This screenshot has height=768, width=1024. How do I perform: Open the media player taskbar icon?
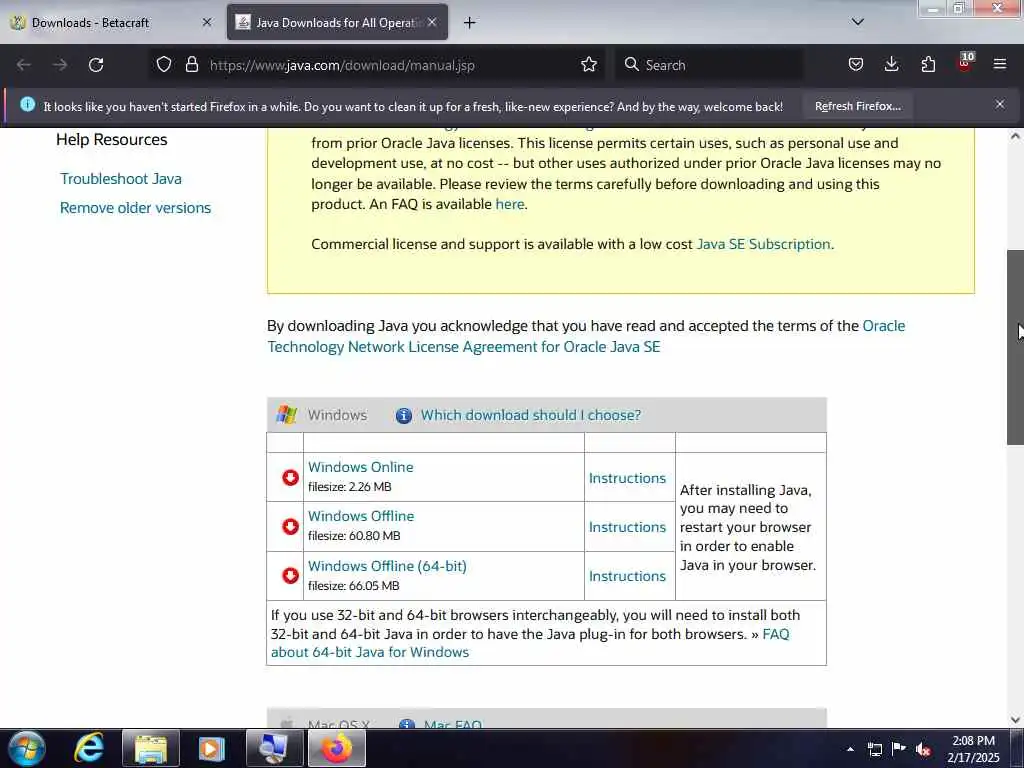click(211, 748)
